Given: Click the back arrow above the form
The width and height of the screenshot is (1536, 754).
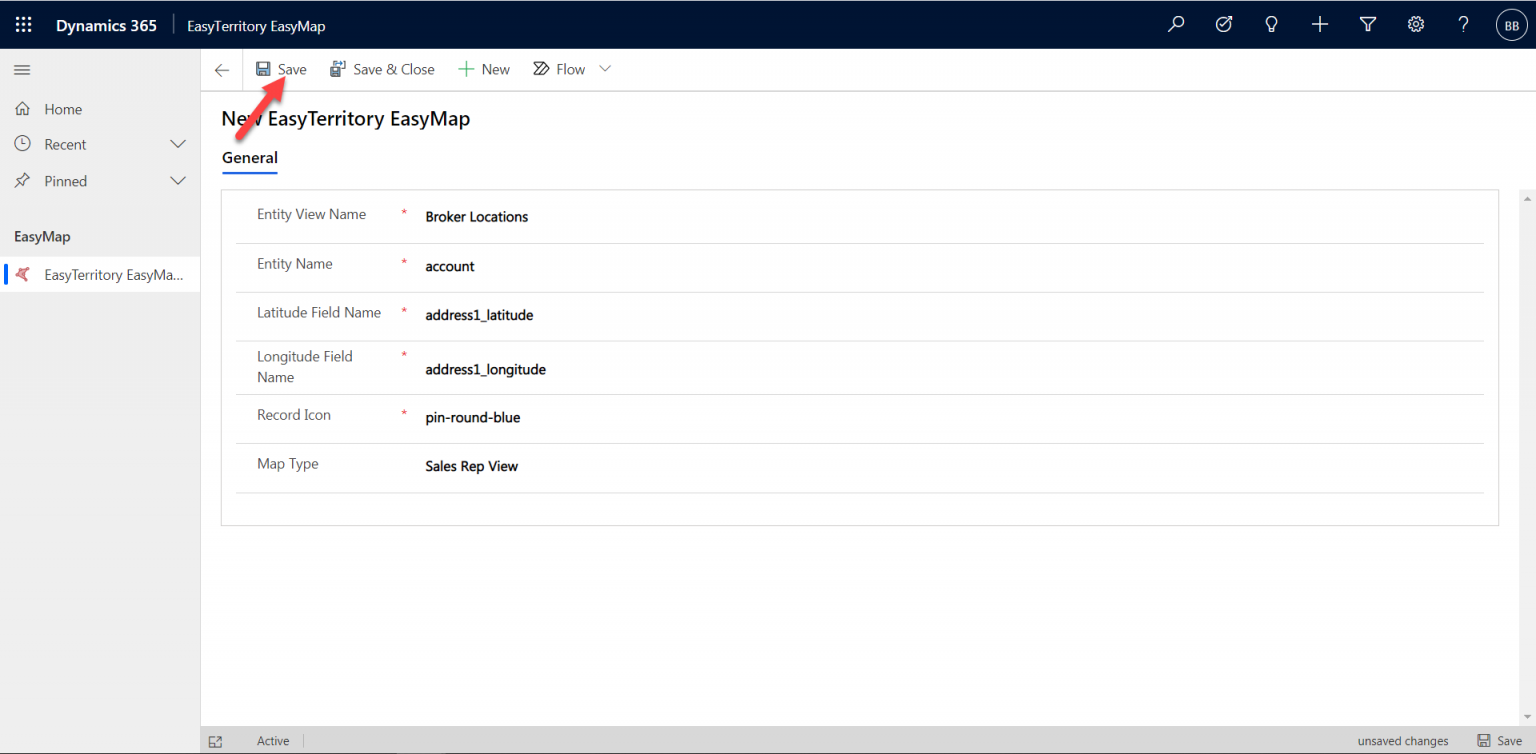Looking at the screenshot, I should pos(221,69).
